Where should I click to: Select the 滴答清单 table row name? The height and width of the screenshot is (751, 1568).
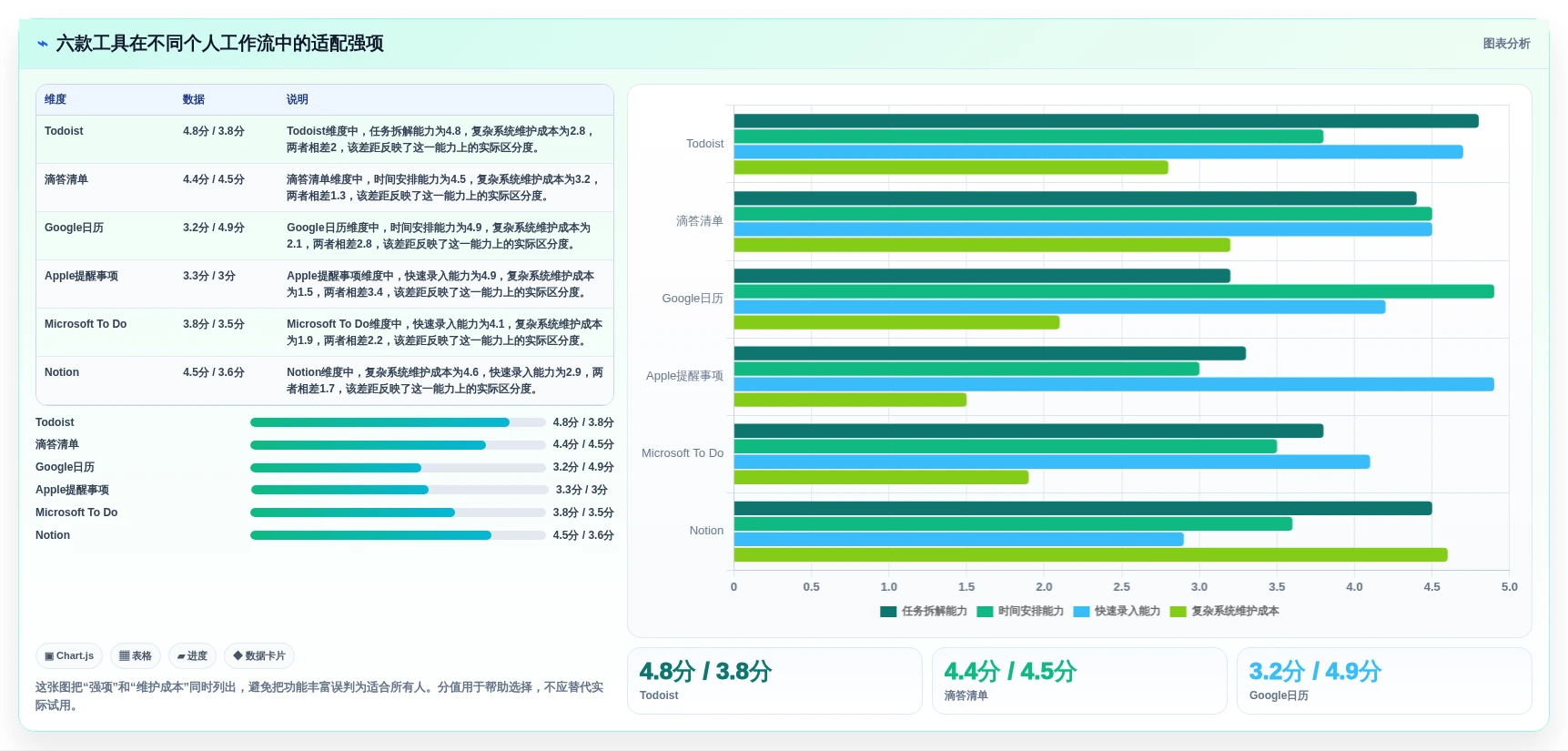[66, 179]
